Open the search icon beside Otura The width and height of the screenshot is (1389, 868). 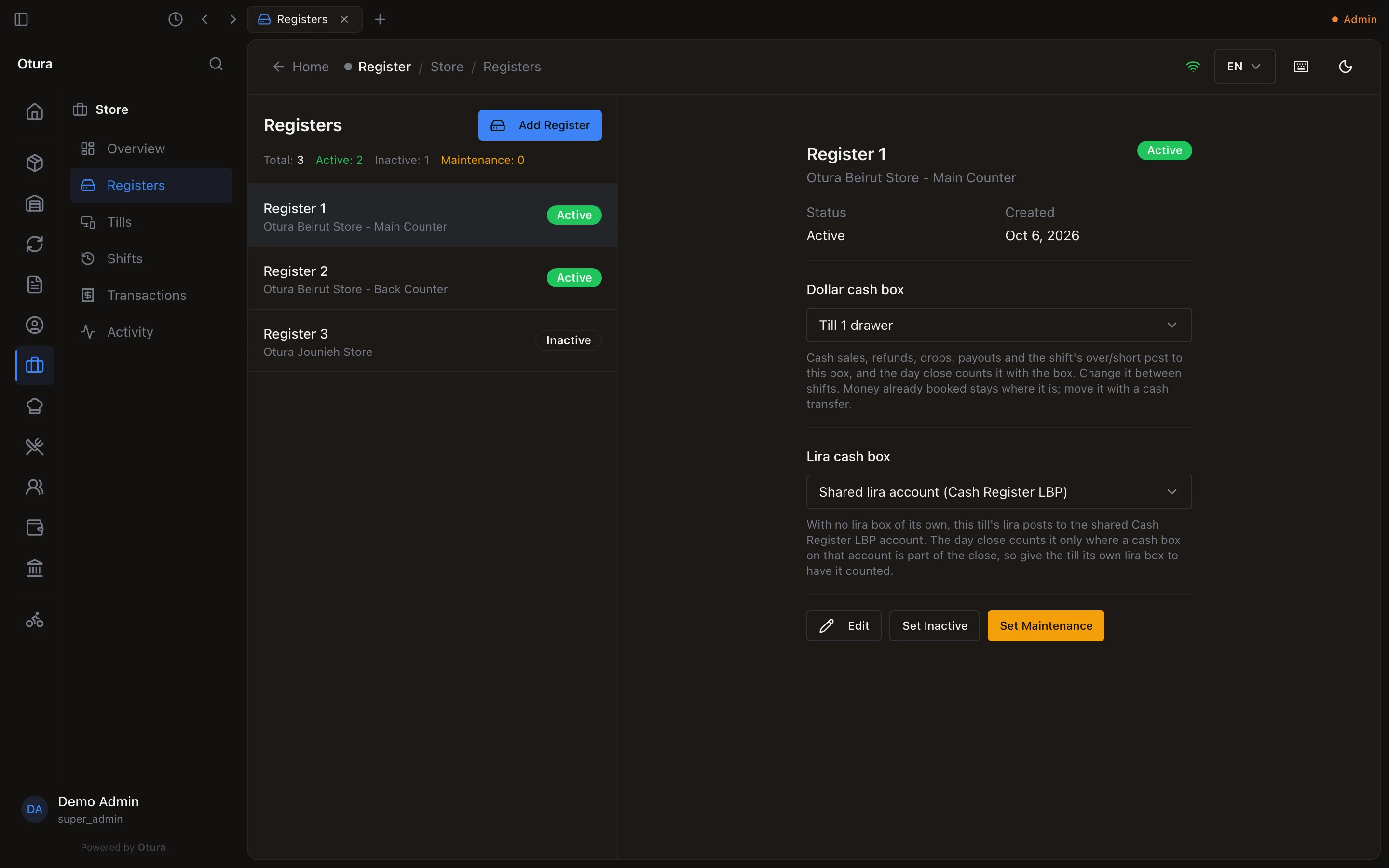pos(216,64)
